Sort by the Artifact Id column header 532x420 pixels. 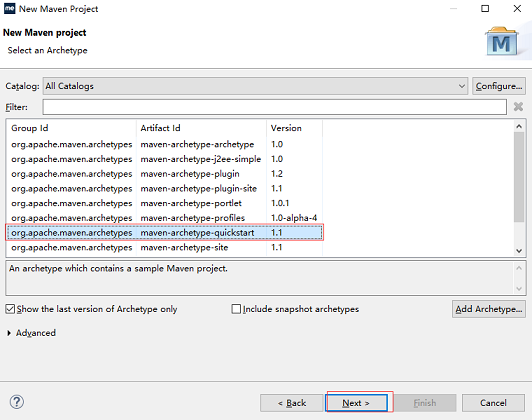201,128
